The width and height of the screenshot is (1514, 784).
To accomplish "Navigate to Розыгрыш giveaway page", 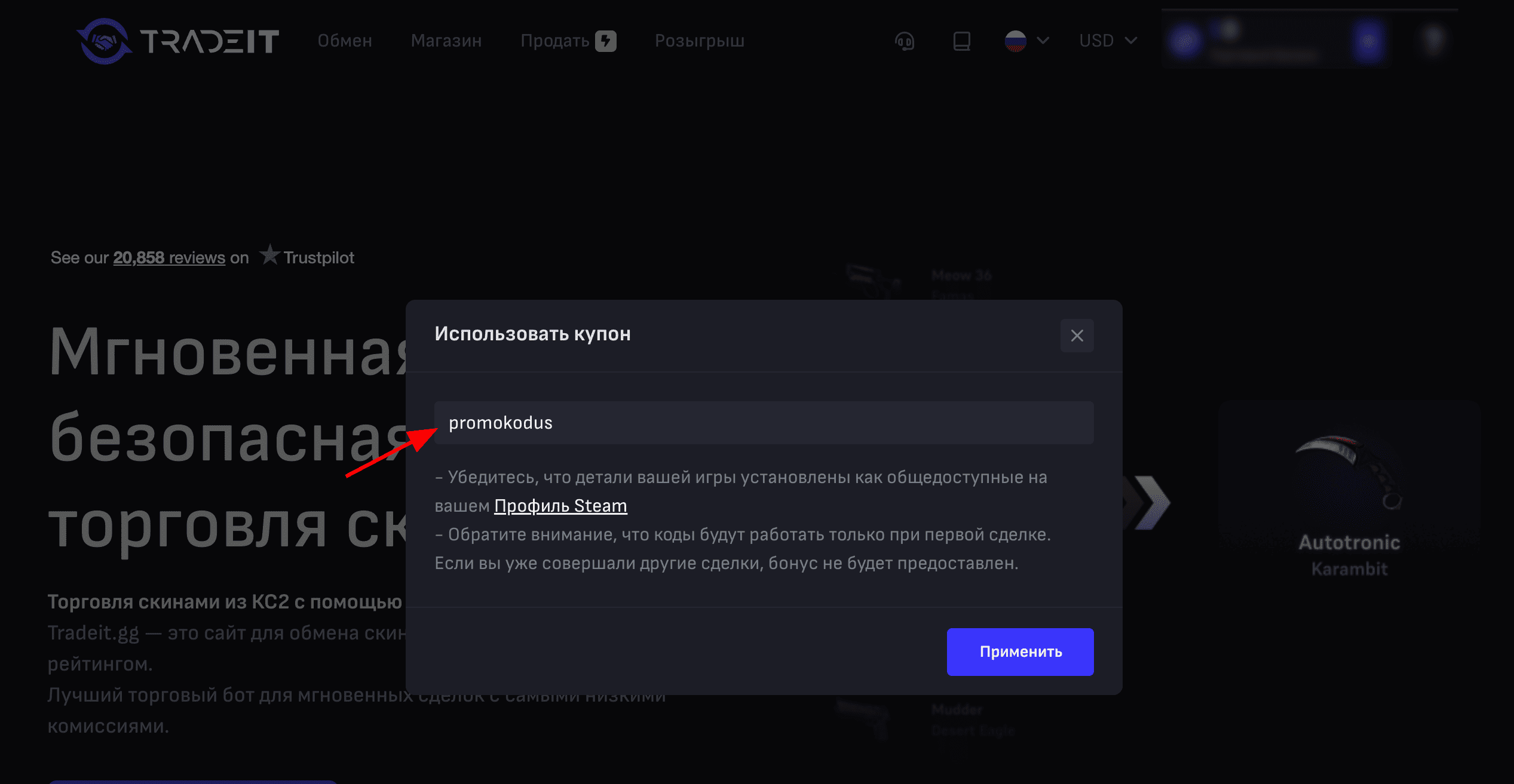I will click(700, 41).
